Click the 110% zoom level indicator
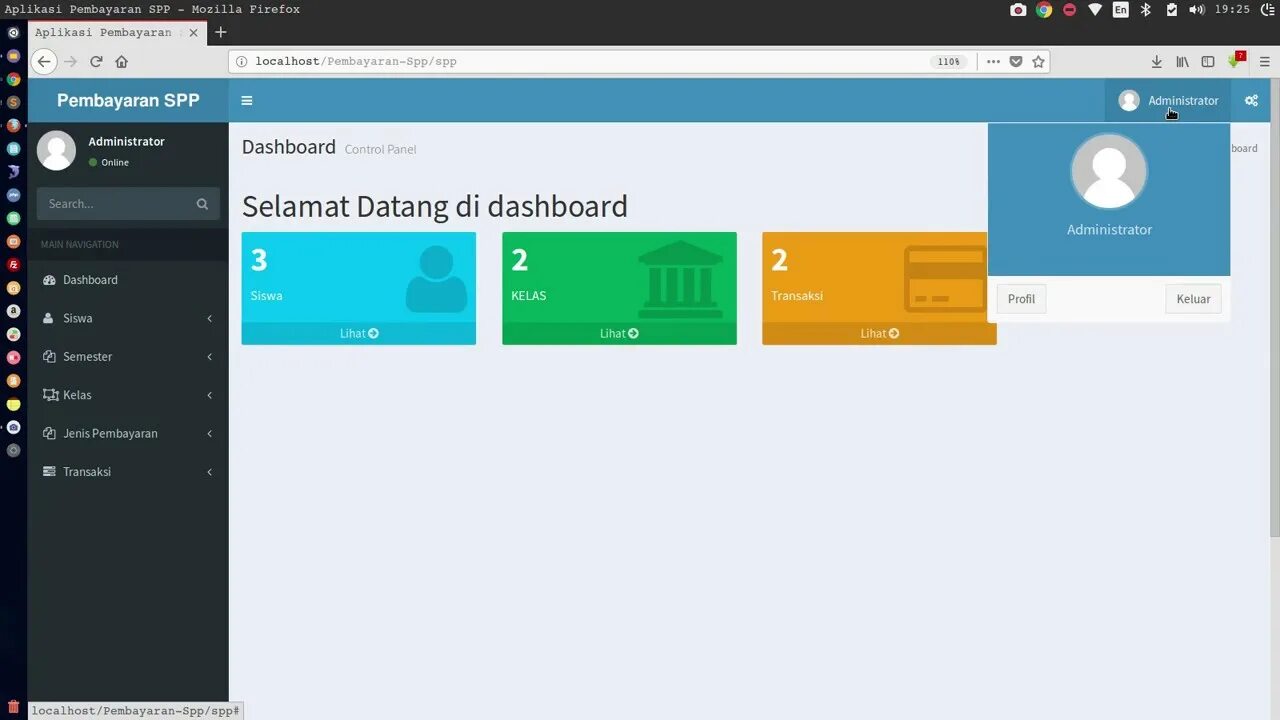Screen dimensions: 1280x720 (949, 61)
